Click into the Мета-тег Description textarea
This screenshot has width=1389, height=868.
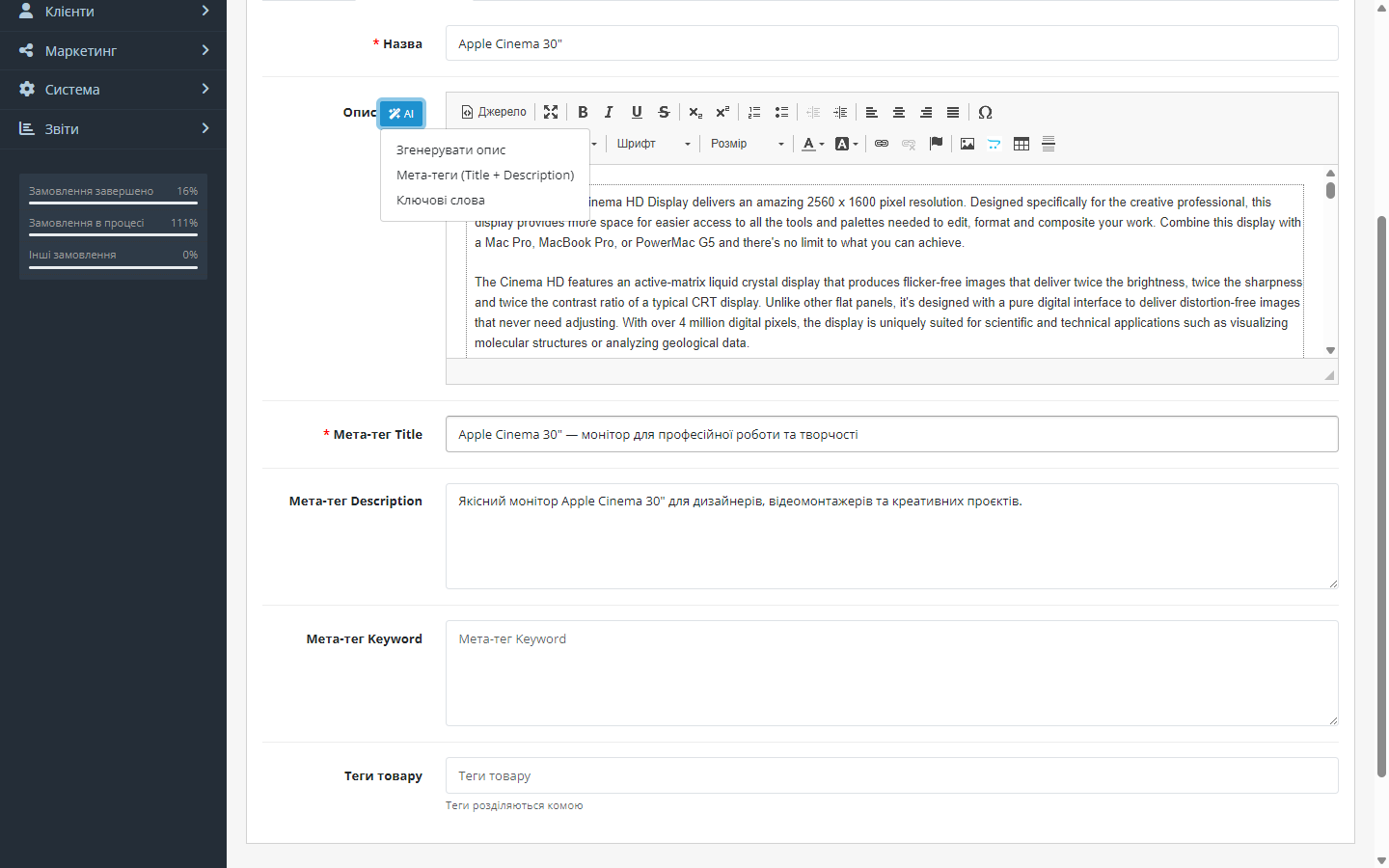892,536
